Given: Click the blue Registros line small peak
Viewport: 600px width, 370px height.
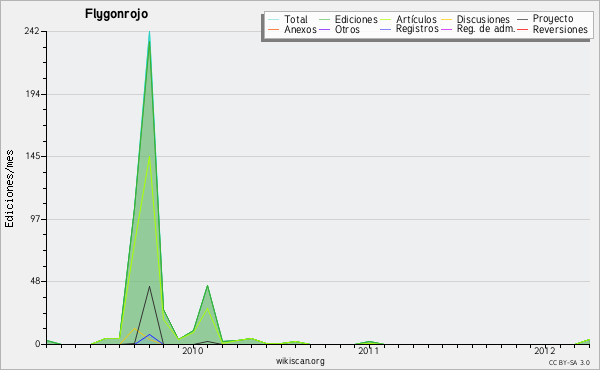Looking at the screenshot, I should tap(149, 334).
